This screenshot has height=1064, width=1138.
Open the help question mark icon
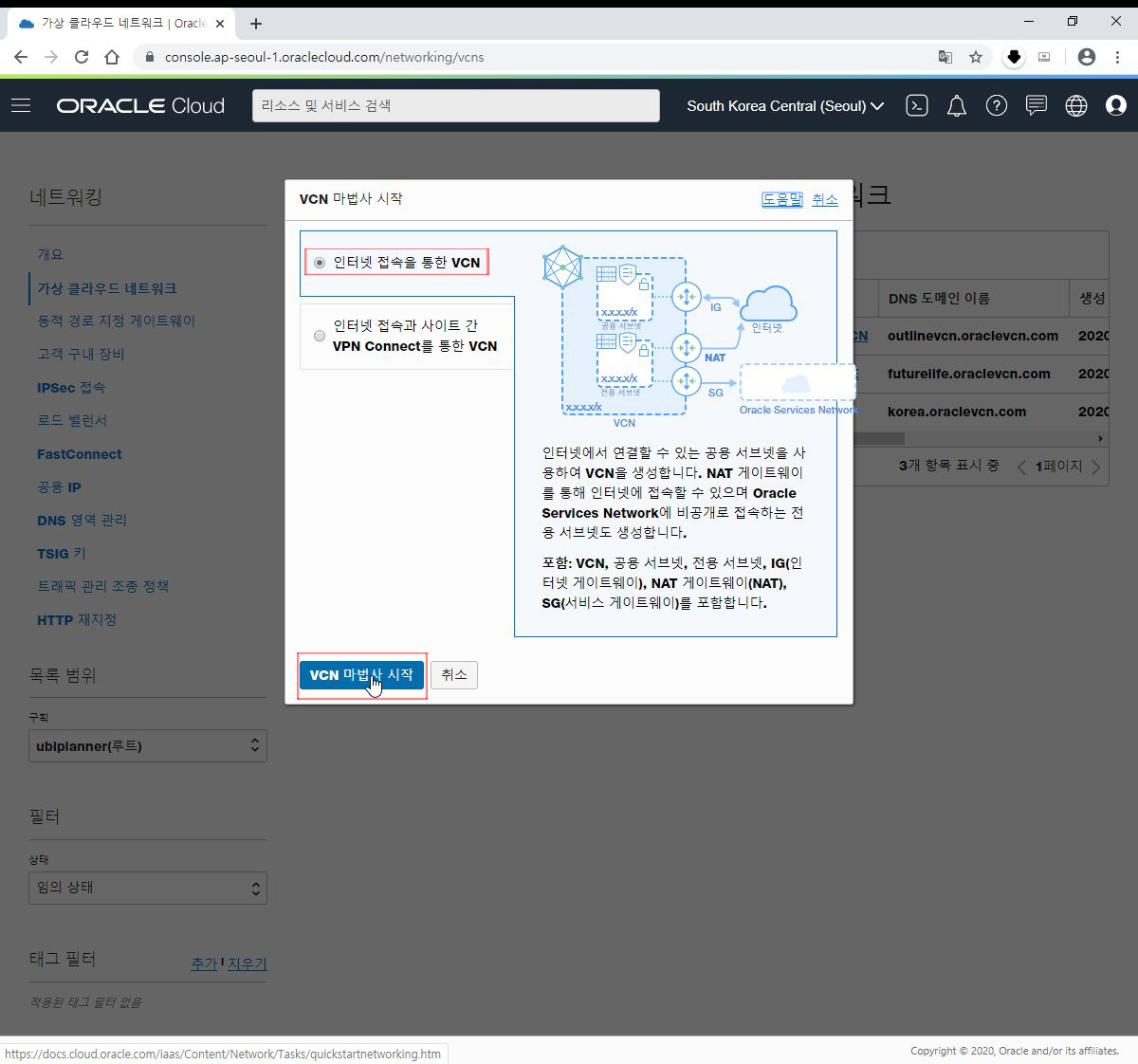(996, 105)
